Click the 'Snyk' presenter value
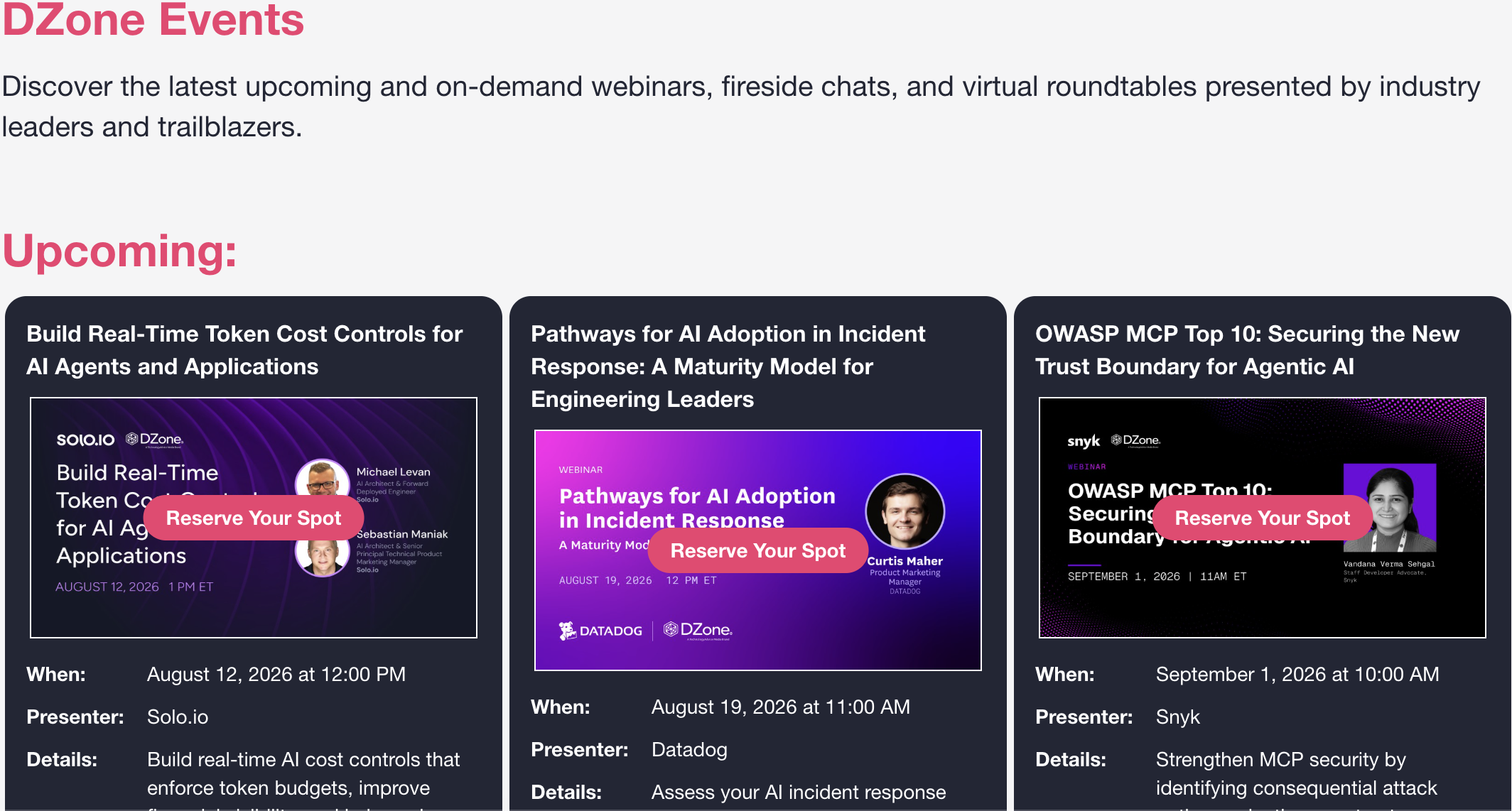Screen dimensions: 1512x811 (x=1178, y=717)
